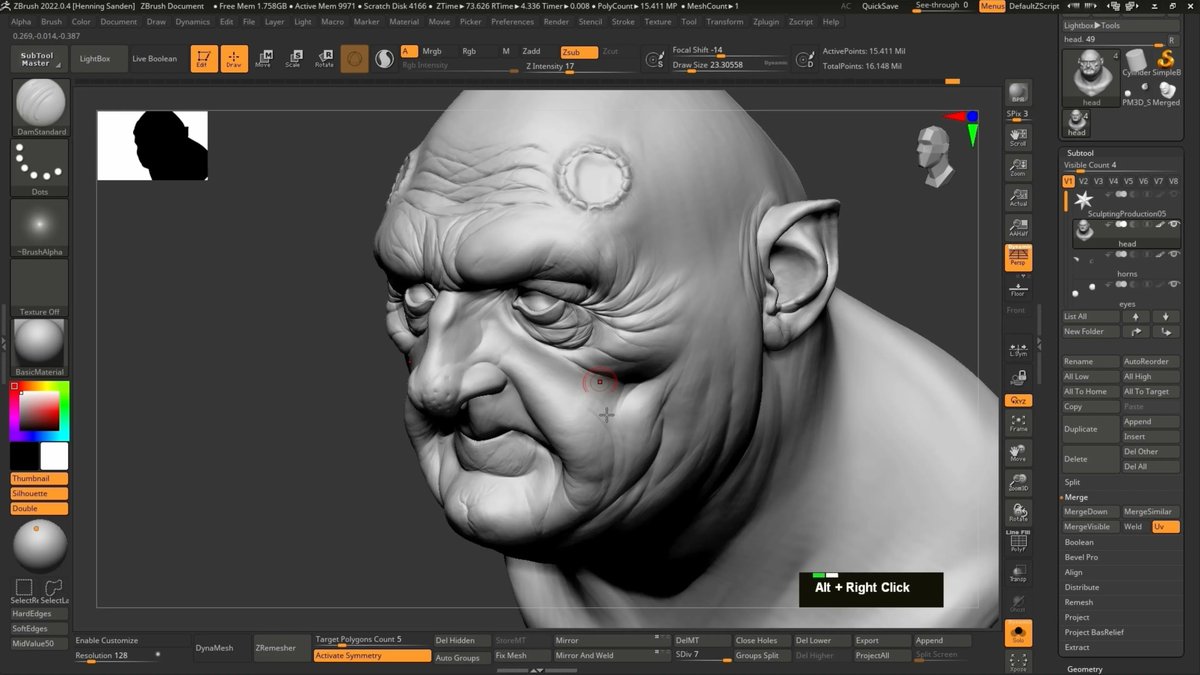Open the DamStandard brush selector
The width and height of the screenshot is (1200, 675).
(x=38, y=103)
